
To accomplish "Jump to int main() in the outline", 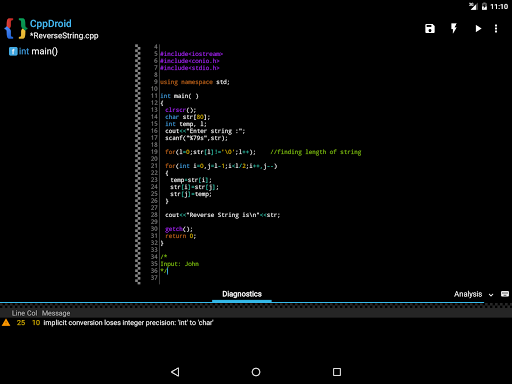I will tap(38, 51).
